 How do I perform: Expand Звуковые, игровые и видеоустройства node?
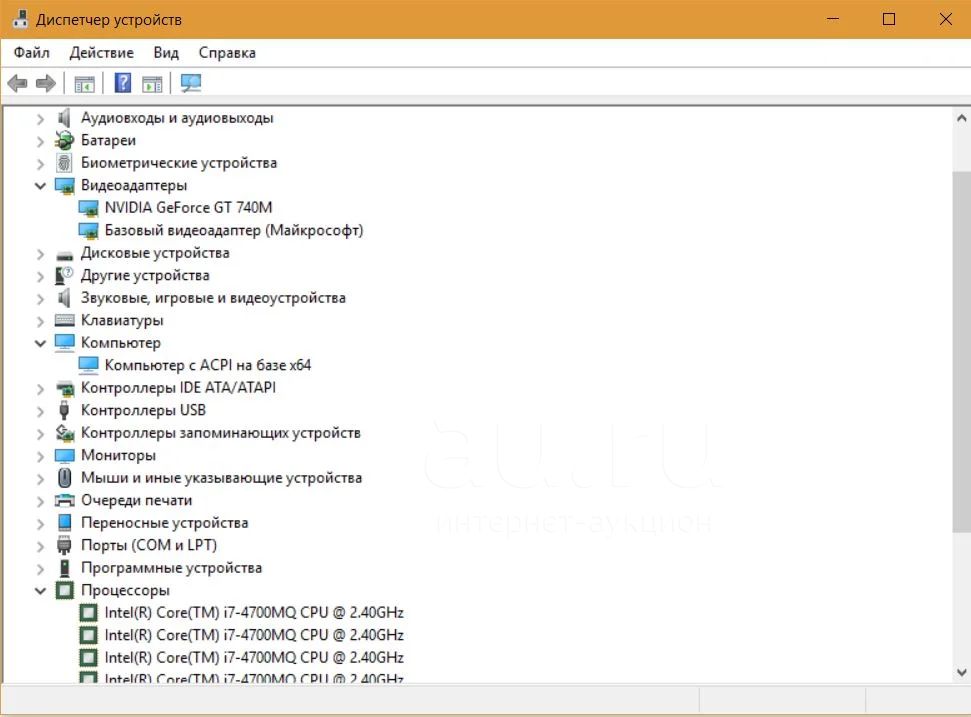[40, 299]
